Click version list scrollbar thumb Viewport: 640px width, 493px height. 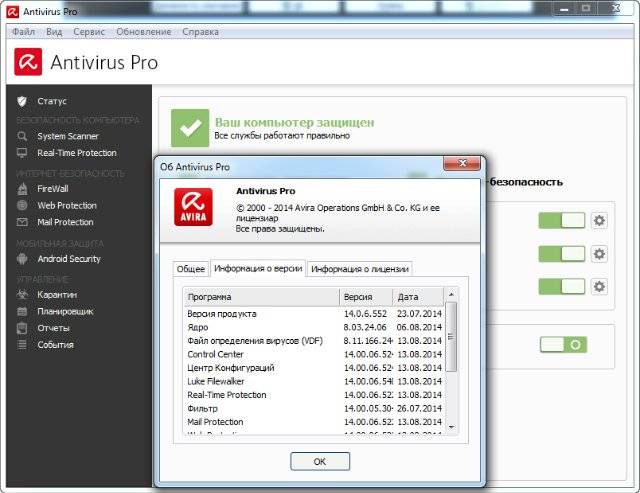click(x=451, y=337)
